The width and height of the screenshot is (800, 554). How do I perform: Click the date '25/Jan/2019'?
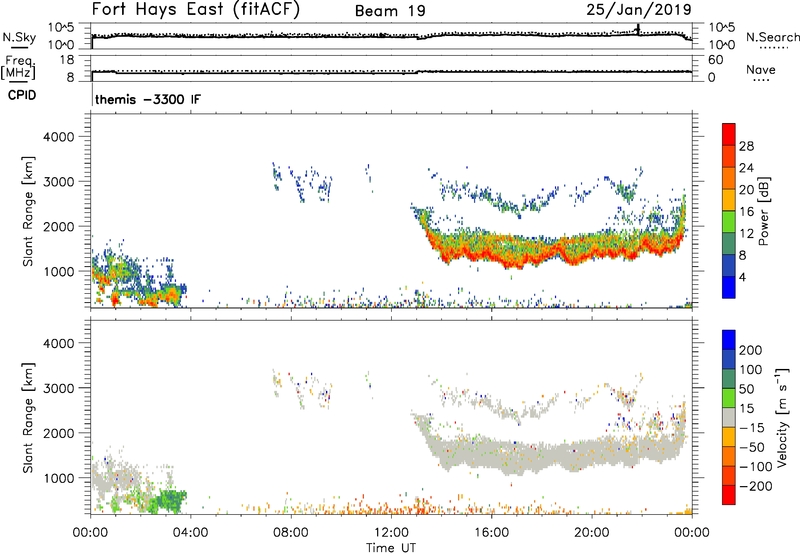tap(639, 9)
